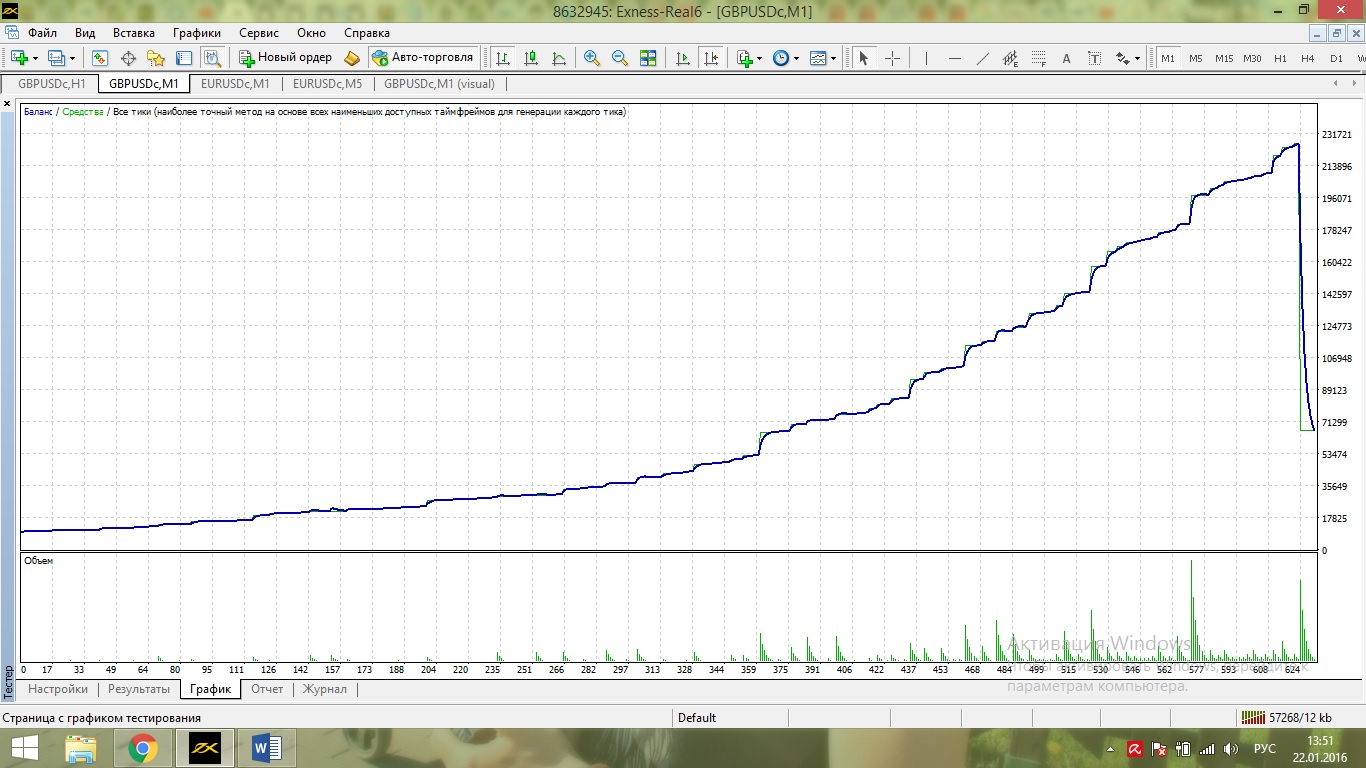Expand the New Chart dropdown arrow
This screenshot has width=1366, height=768.
(x=36, y=58)
